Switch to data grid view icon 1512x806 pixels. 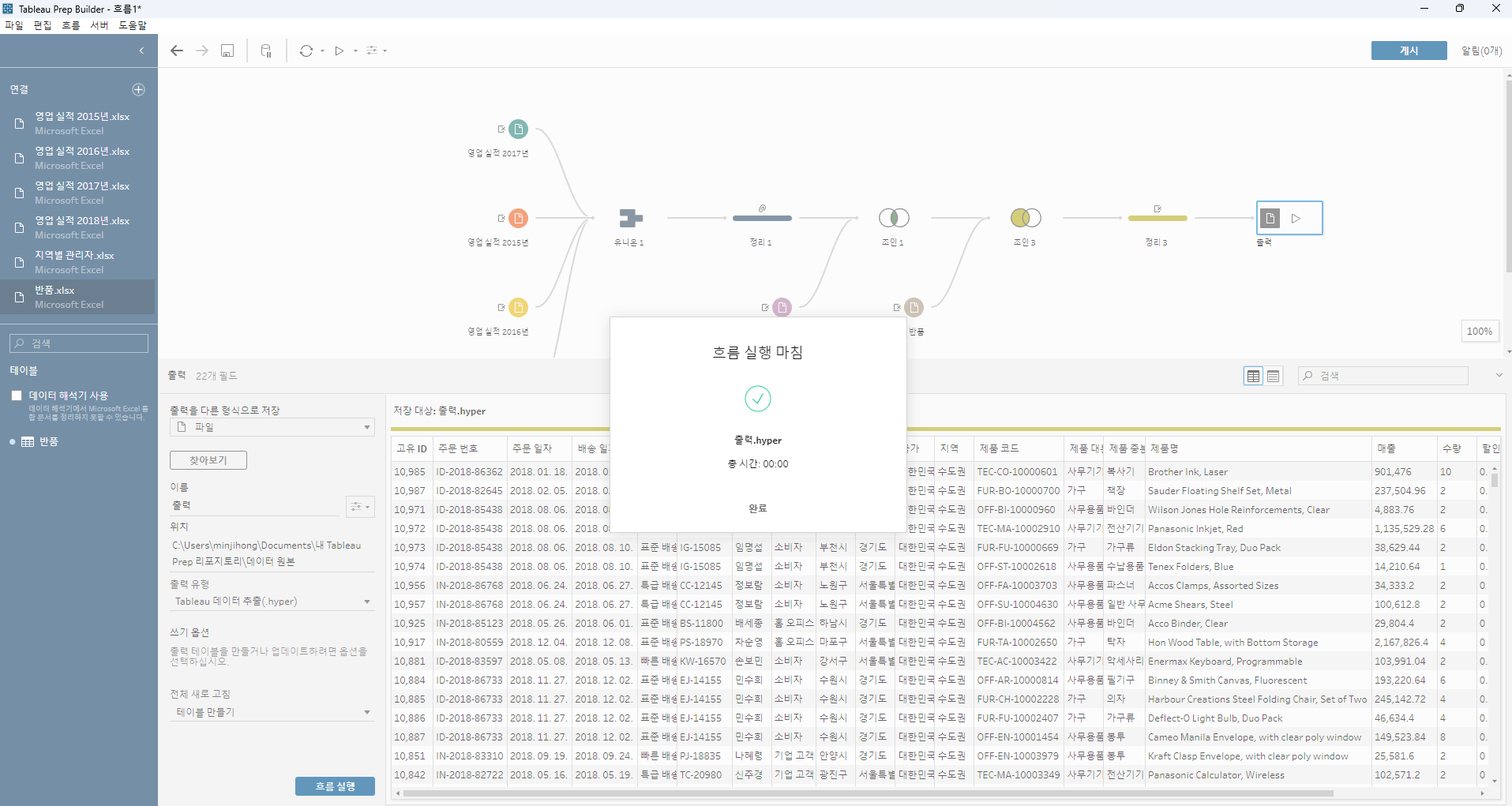pos(1253,376)
